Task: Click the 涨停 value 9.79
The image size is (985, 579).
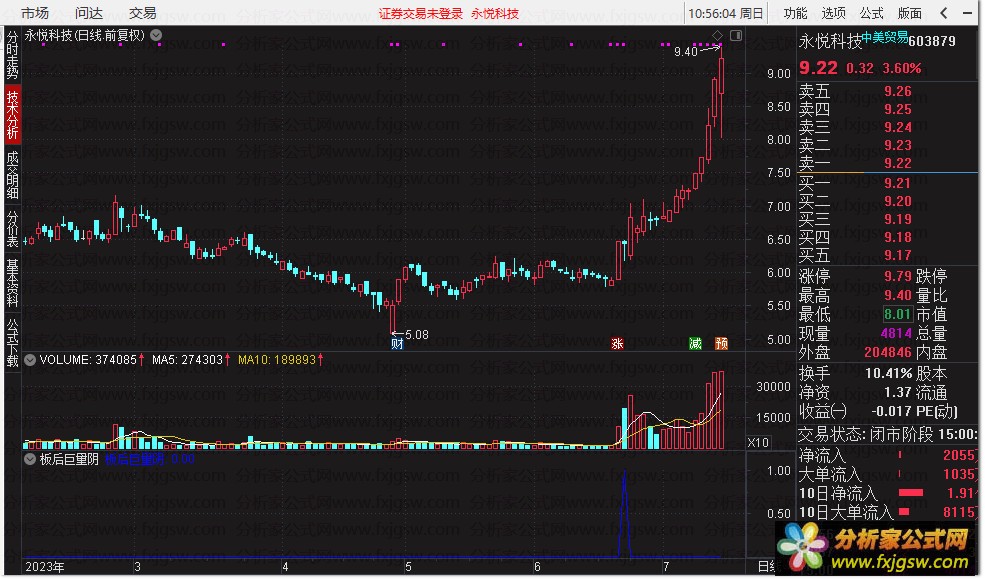Action: tap(898, 276)
